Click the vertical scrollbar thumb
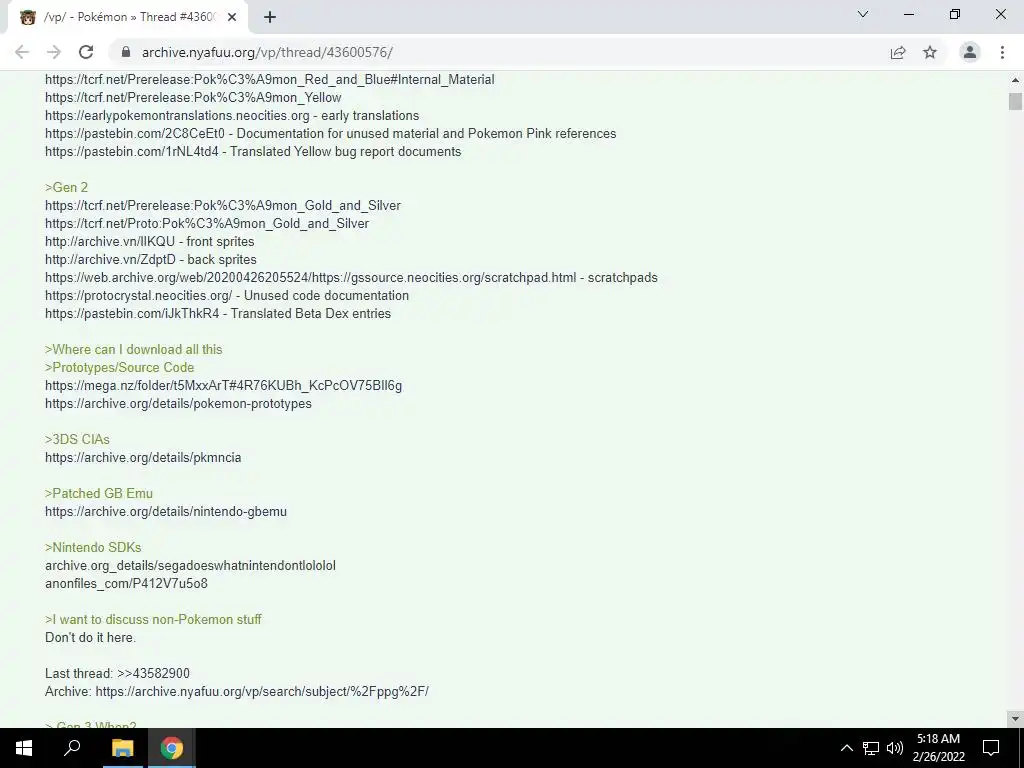Viewport: 1024px width, 768px height. pos(1015,101)
